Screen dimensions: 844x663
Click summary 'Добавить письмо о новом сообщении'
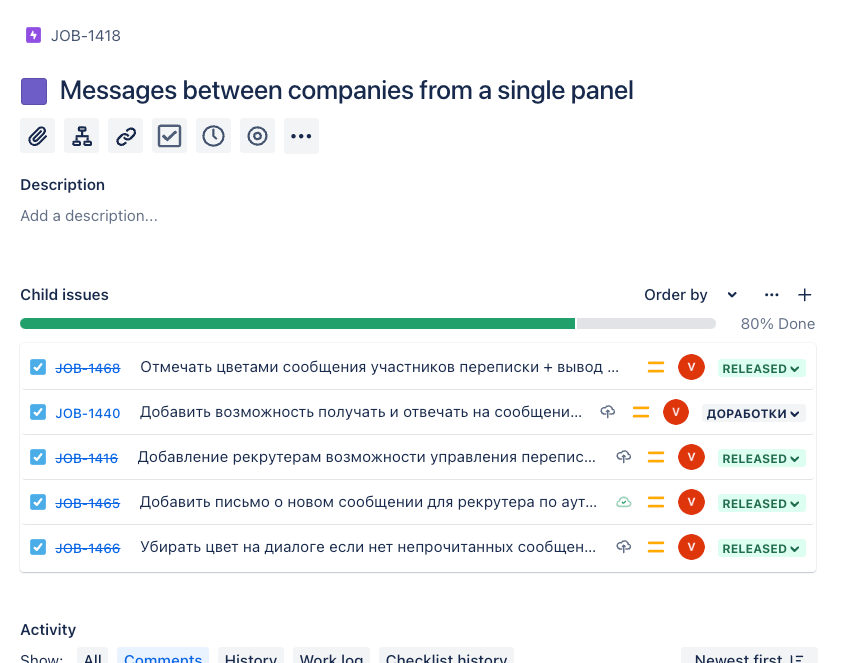pos(368,502)
